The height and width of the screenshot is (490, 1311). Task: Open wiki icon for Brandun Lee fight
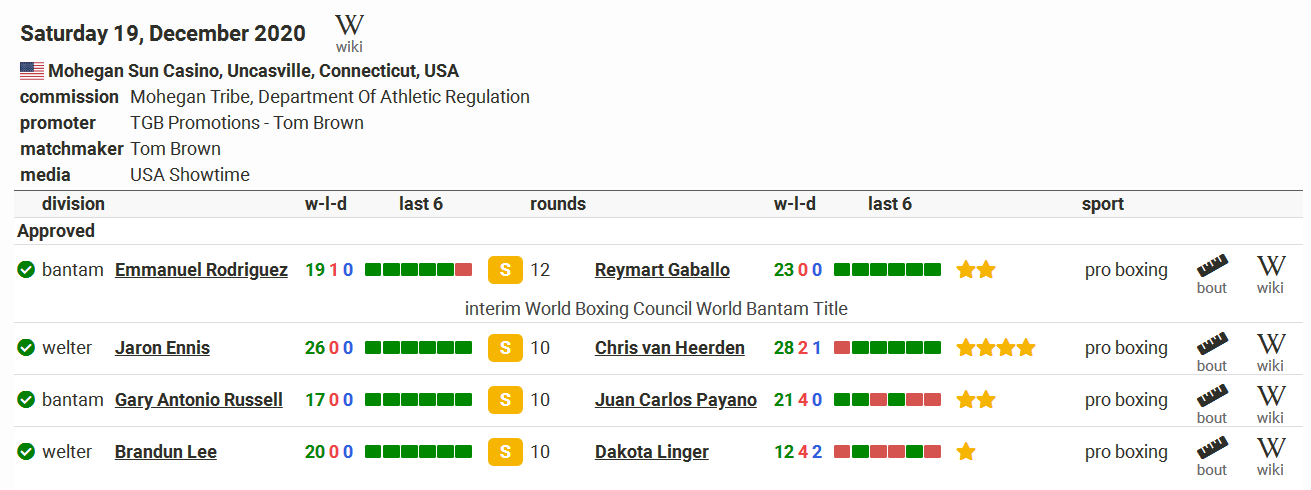pyautogui.click(x=1270, y=457)
